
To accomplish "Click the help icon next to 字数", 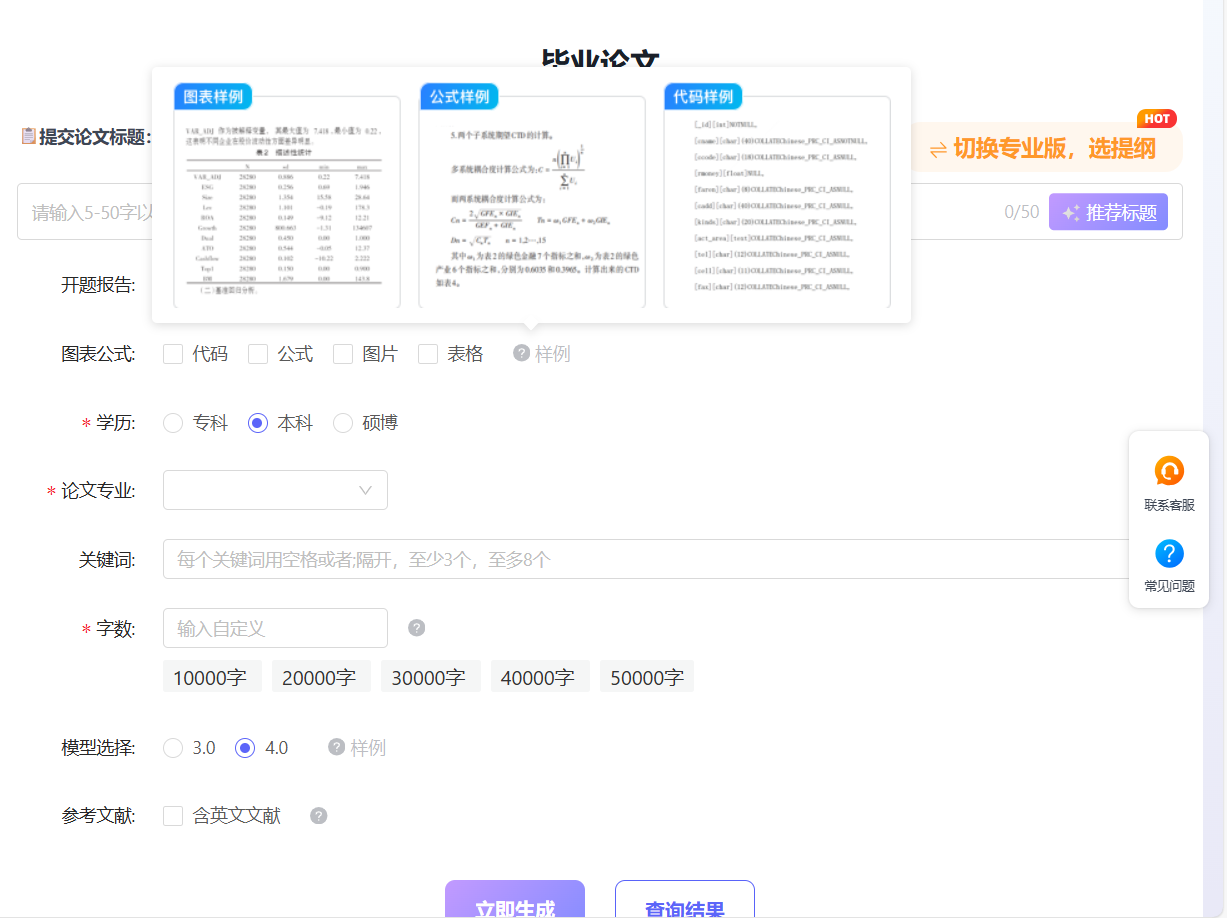I will [x=416, y=628].
